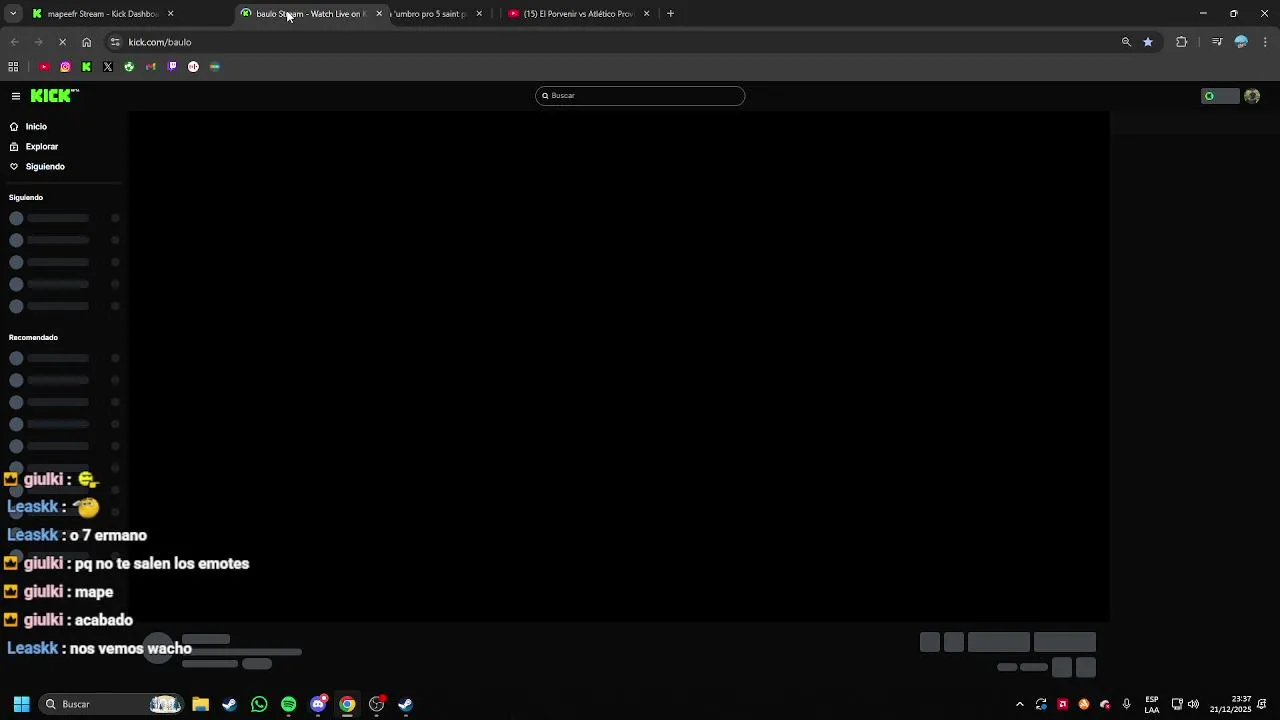Close the El Porvenir vs Atlético tab
Viewport: 1280px width, 720px height.
(x=646, y=14)
